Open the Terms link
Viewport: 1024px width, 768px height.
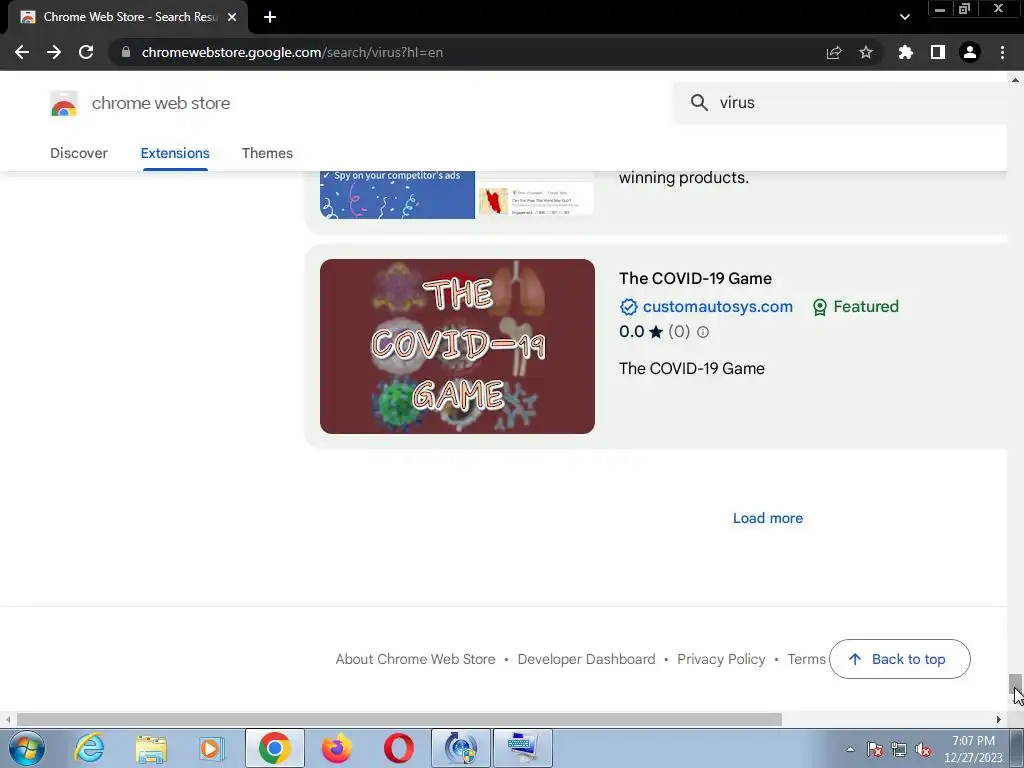pyautogui.click(x=807, y=659)
